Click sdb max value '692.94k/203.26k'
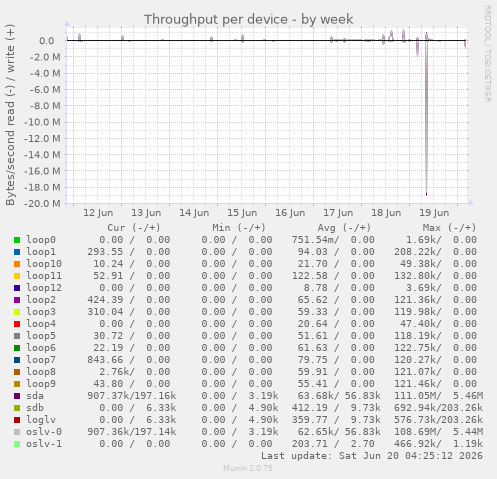The height and width of the screenshot is (479, 497). coord(438,408)
